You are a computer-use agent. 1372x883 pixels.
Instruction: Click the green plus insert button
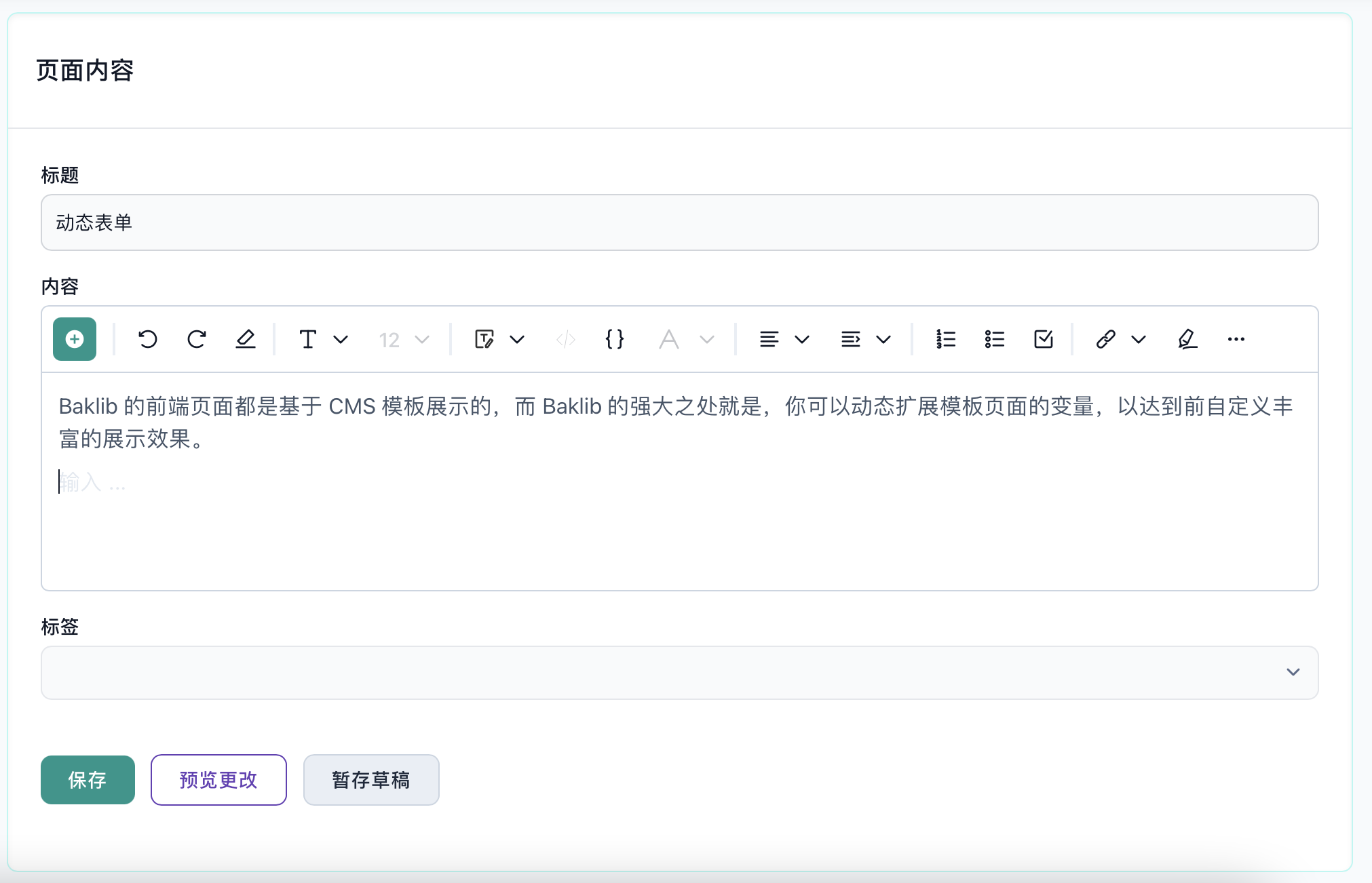(75, 339)
